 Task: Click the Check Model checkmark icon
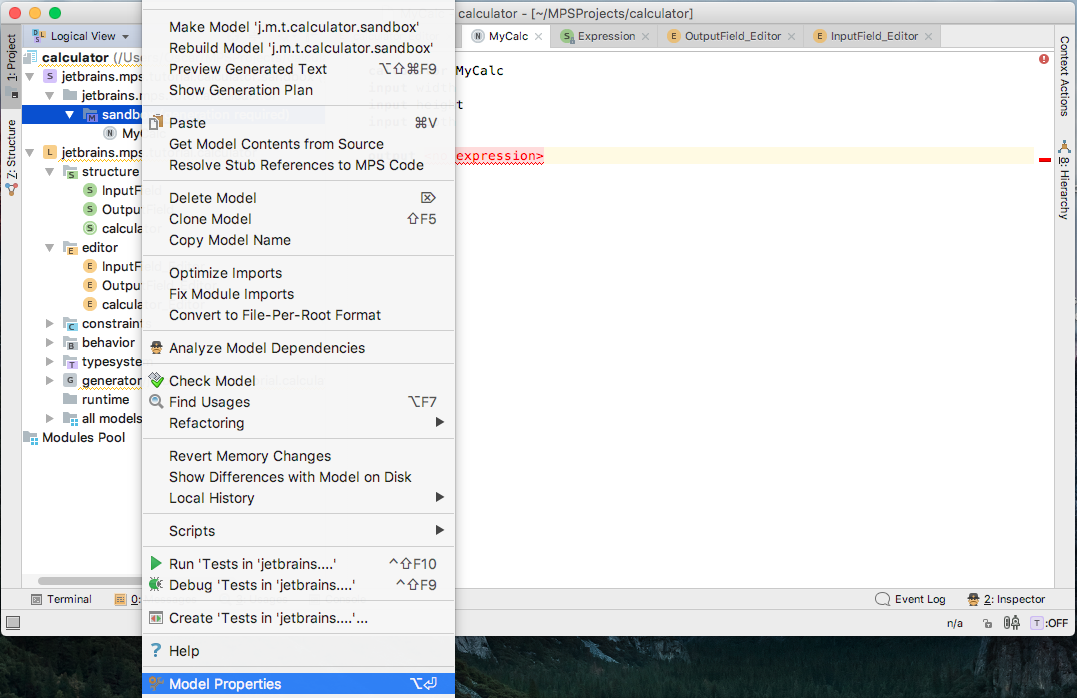point(157,380)
